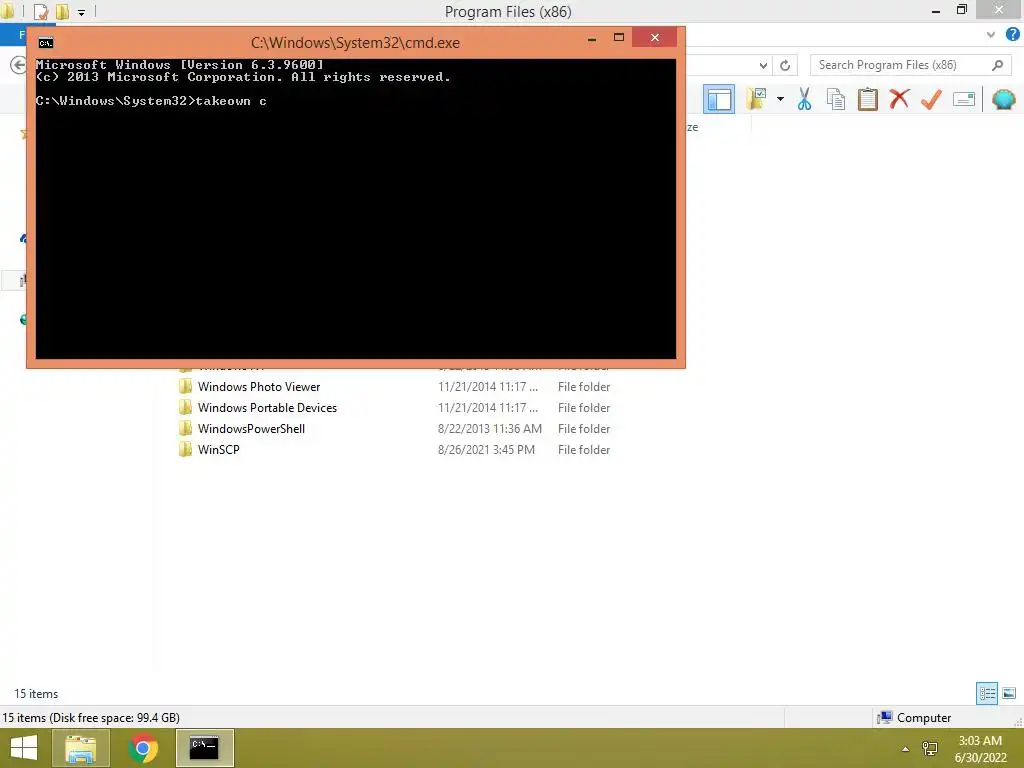Screen dimensions: 1024x768
Task: Expand the ribbon with the chevron
Action: (x=991, y=35)
